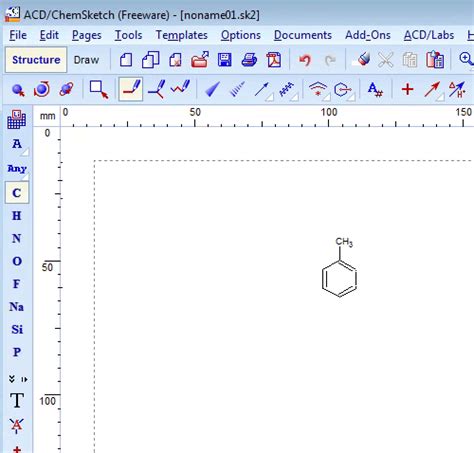Click the zoom in magnifier

coord(466,60)
